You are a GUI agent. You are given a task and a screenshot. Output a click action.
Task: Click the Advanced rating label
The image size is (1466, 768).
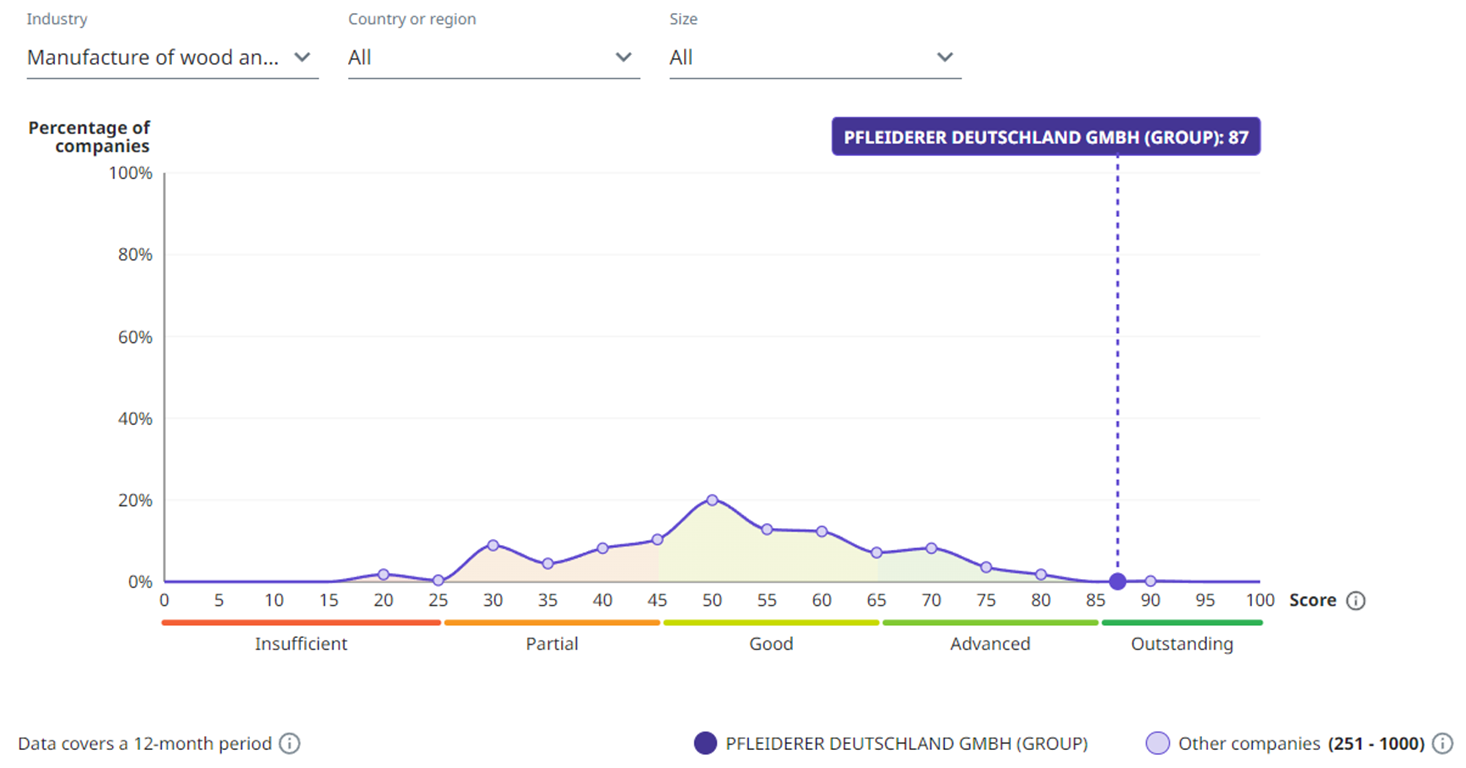990,644
